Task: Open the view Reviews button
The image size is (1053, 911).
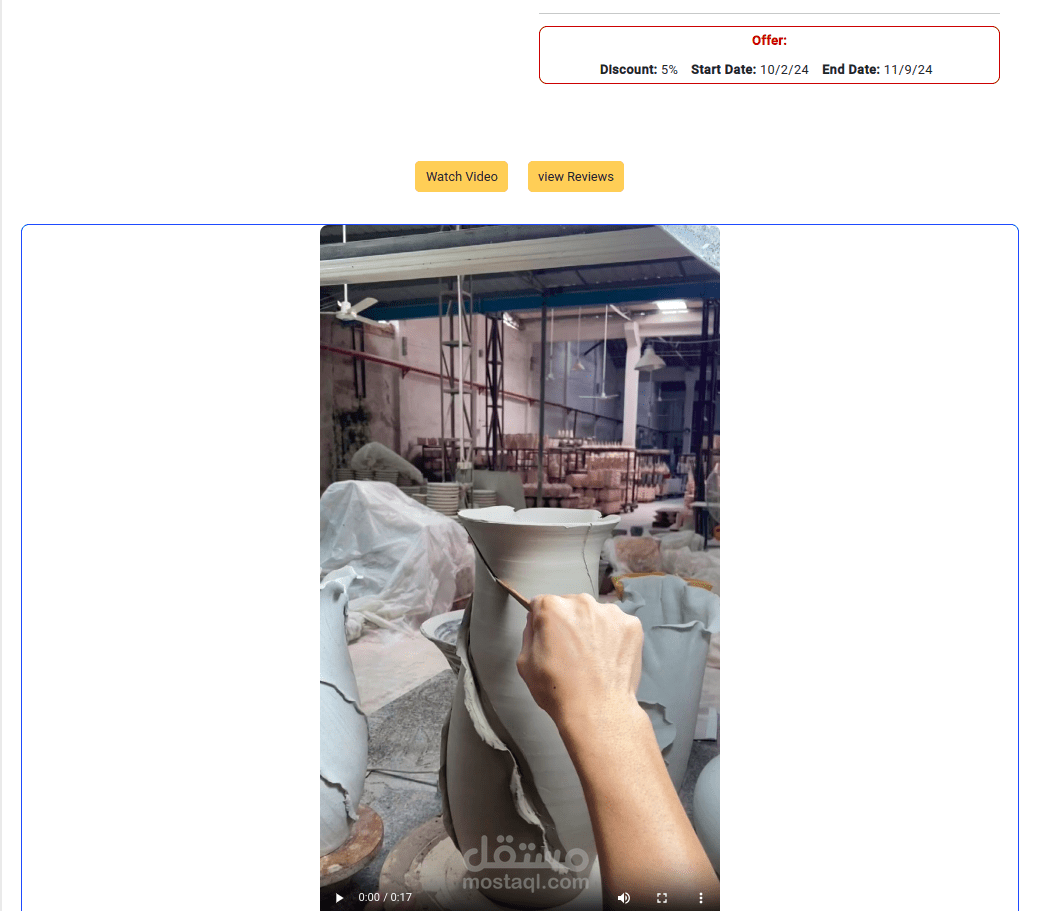Action: click(x=576, y=177)
